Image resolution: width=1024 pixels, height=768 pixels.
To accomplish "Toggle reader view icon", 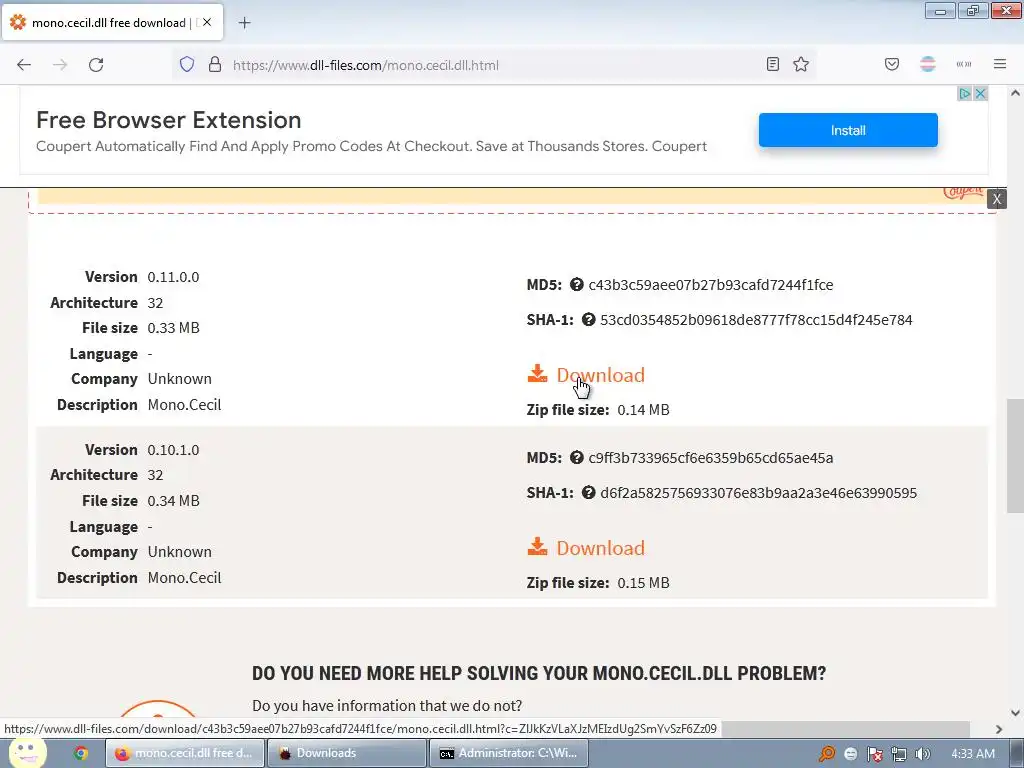I will (x=773, y=64).
